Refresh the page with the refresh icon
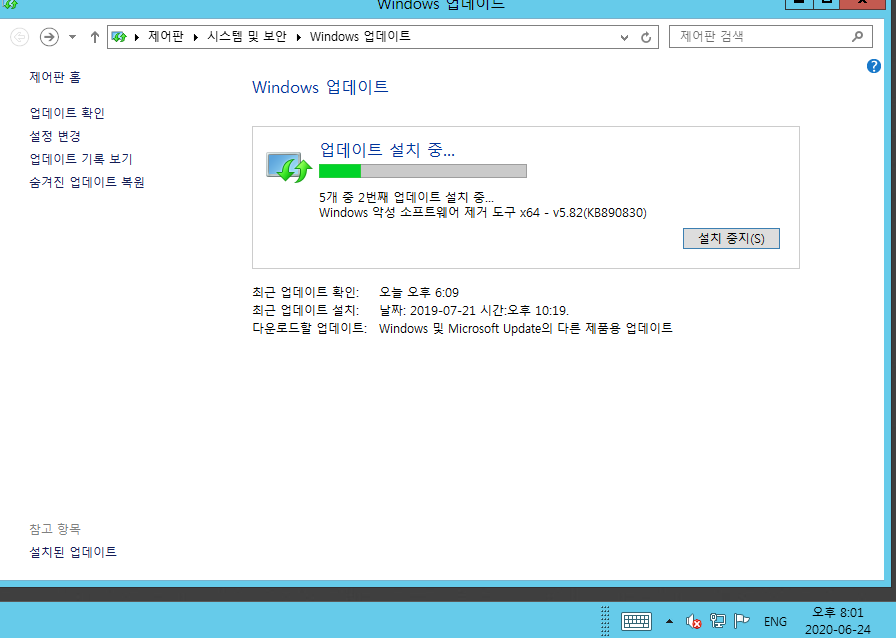Image resolution: width=896 pixels, height=638 pixels. pos(646,37)
